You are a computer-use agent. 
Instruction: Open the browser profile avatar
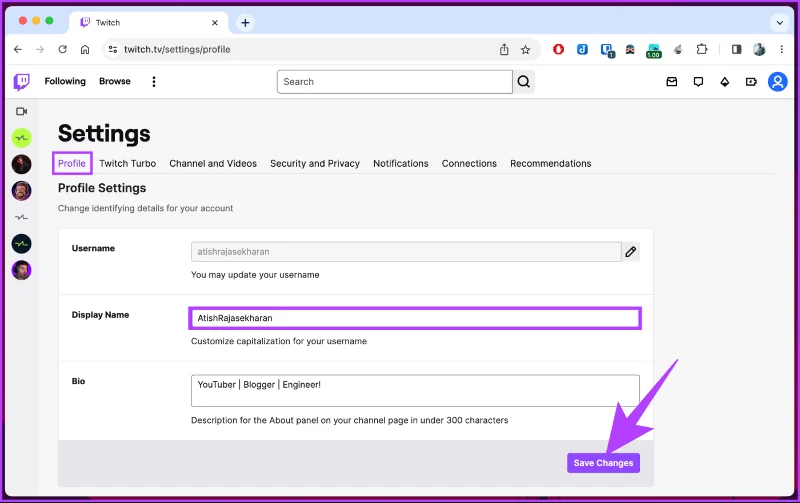point(759,49)
